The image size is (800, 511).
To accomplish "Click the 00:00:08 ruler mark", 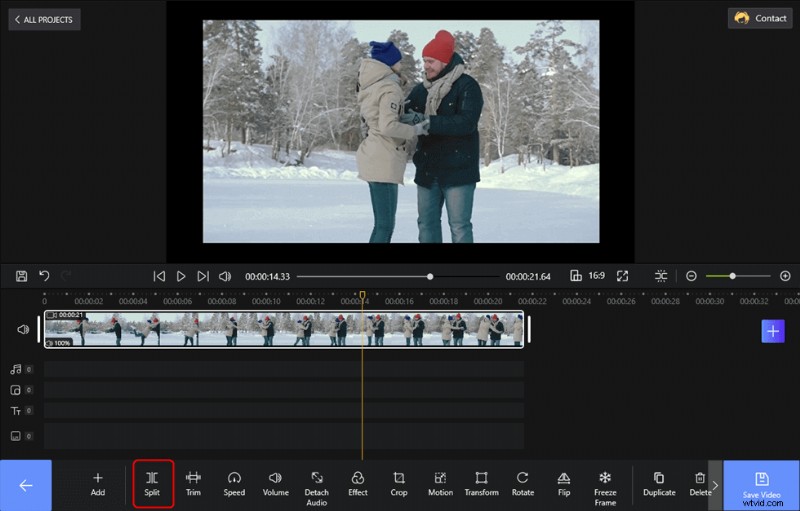I will pyautogui.click(x=221, y=301).
